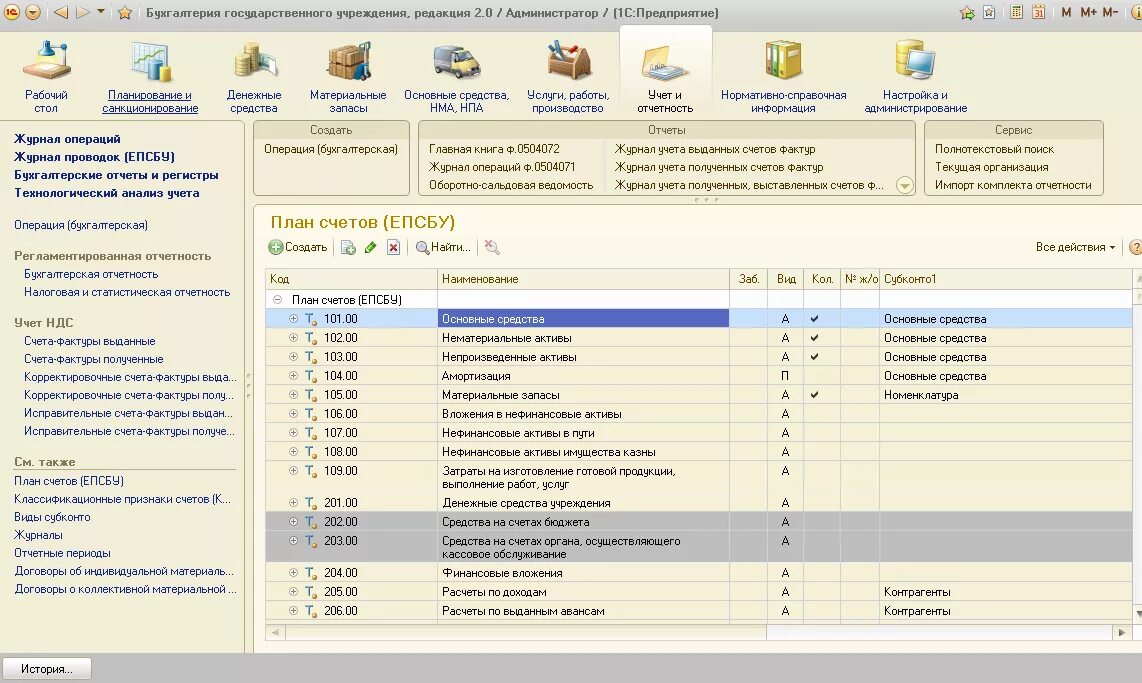The image size is (1142, 683).
Task: Toggle Кол. checkmark for account 105.00
Action: (814, 395)
